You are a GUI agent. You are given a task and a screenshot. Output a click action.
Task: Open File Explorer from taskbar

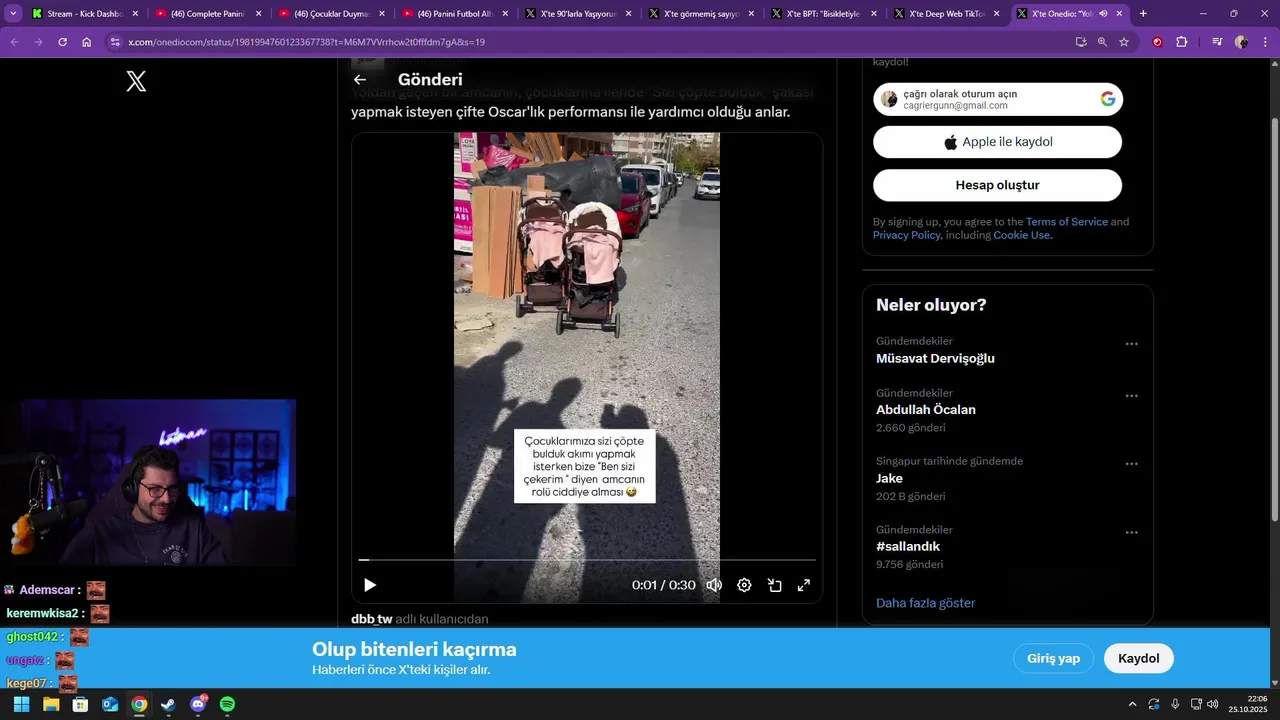(51, 704)
